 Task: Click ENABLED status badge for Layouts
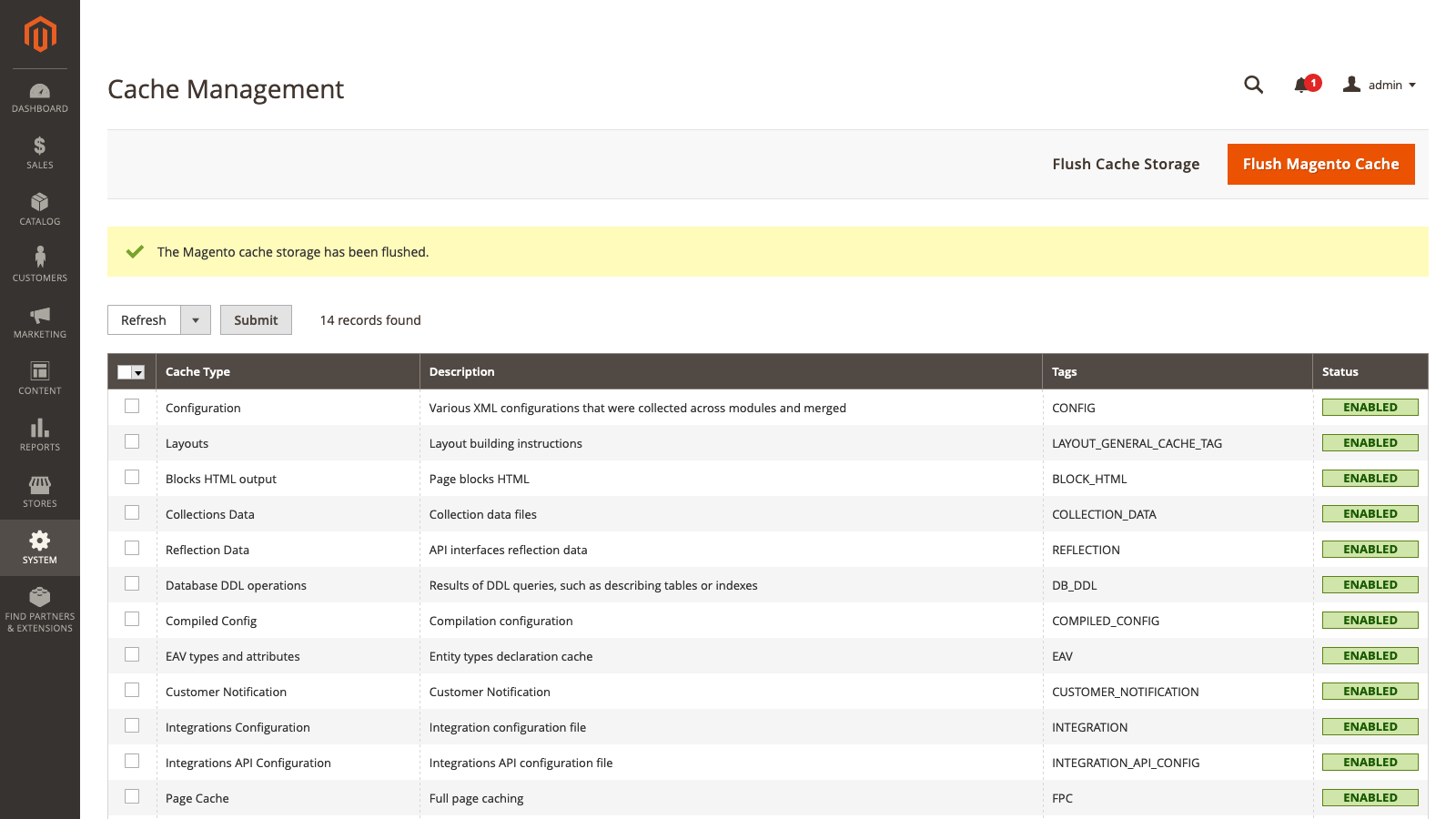coord(1370,443)
